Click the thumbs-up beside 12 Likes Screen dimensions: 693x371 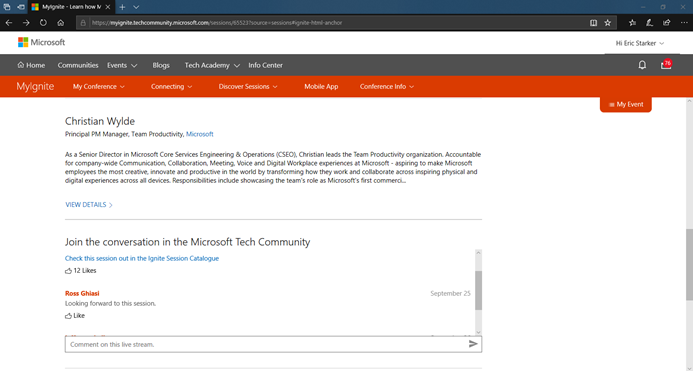click(68, 271)
